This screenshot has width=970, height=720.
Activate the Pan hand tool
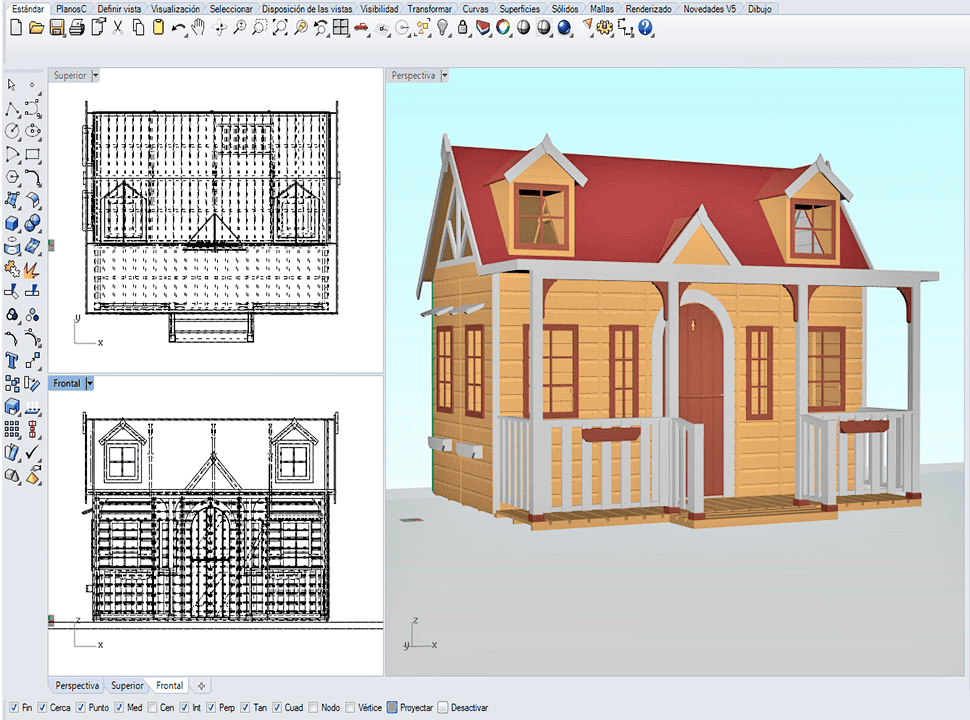(x=198, y=27)
